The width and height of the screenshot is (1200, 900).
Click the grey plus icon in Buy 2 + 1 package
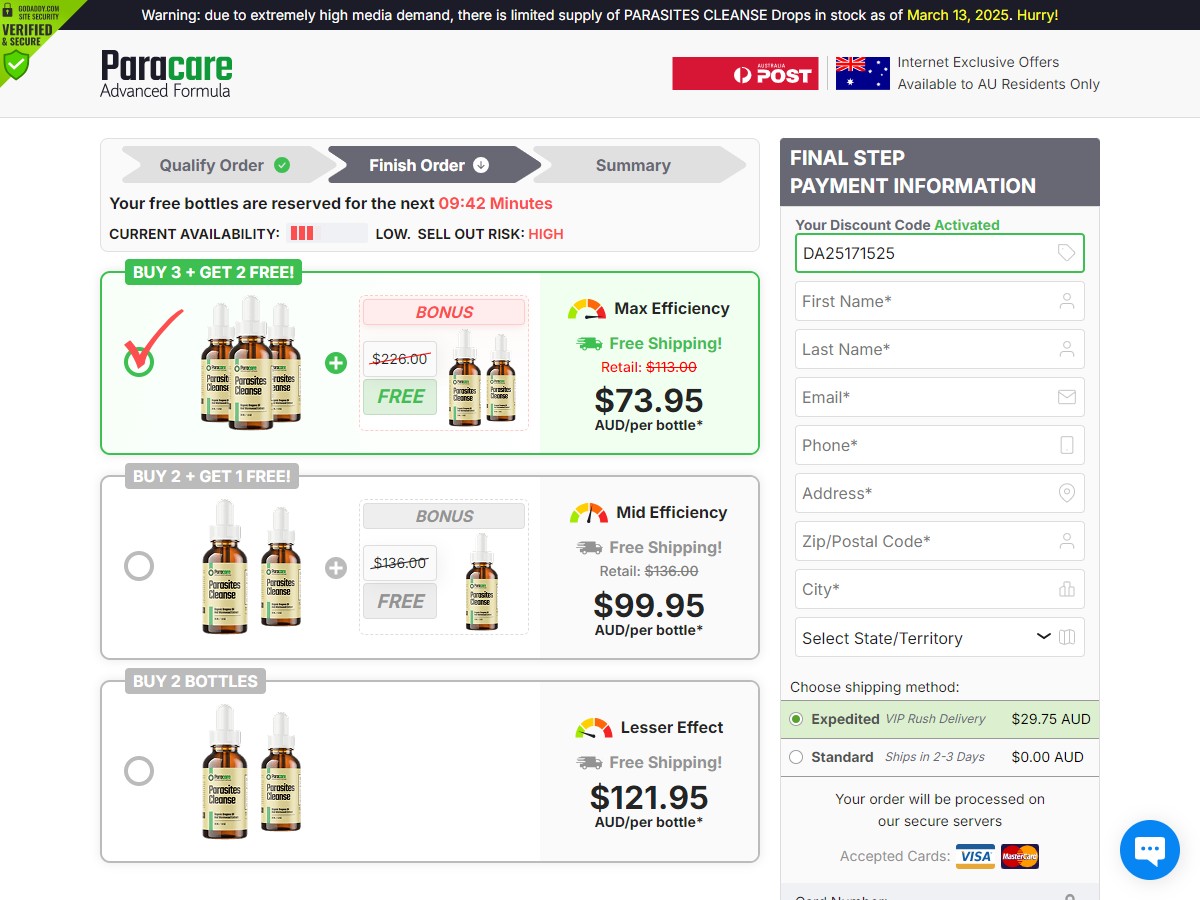[336, 568]
